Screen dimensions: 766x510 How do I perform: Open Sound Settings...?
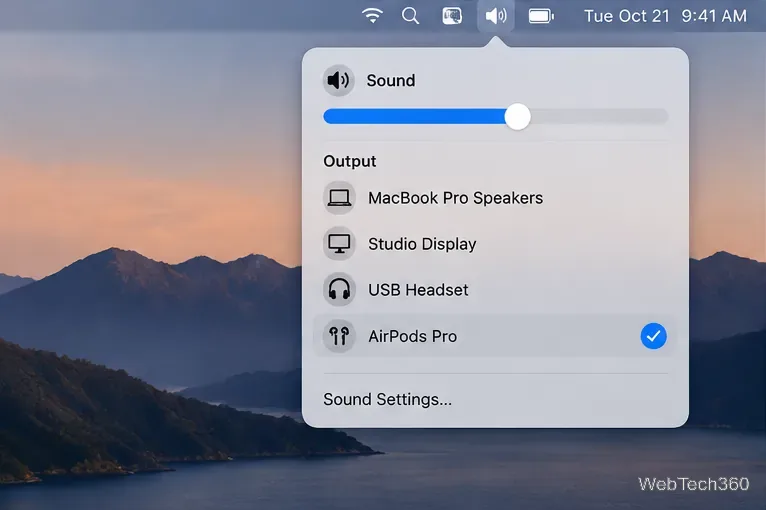tap(387, 400)
